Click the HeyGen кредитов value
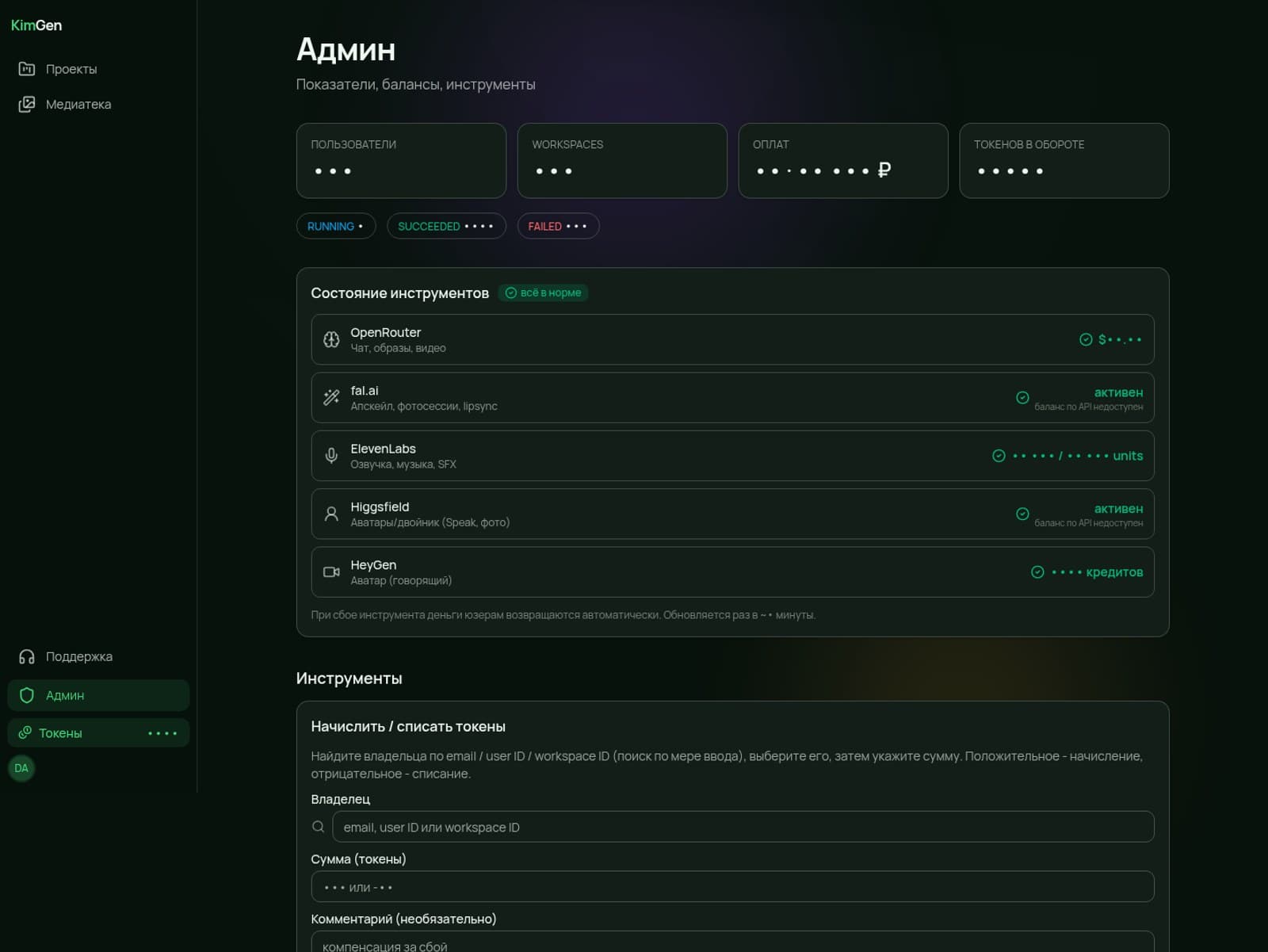Image resolution: width=1268 pixels, height=952 pixels. tap(1097, 572)
